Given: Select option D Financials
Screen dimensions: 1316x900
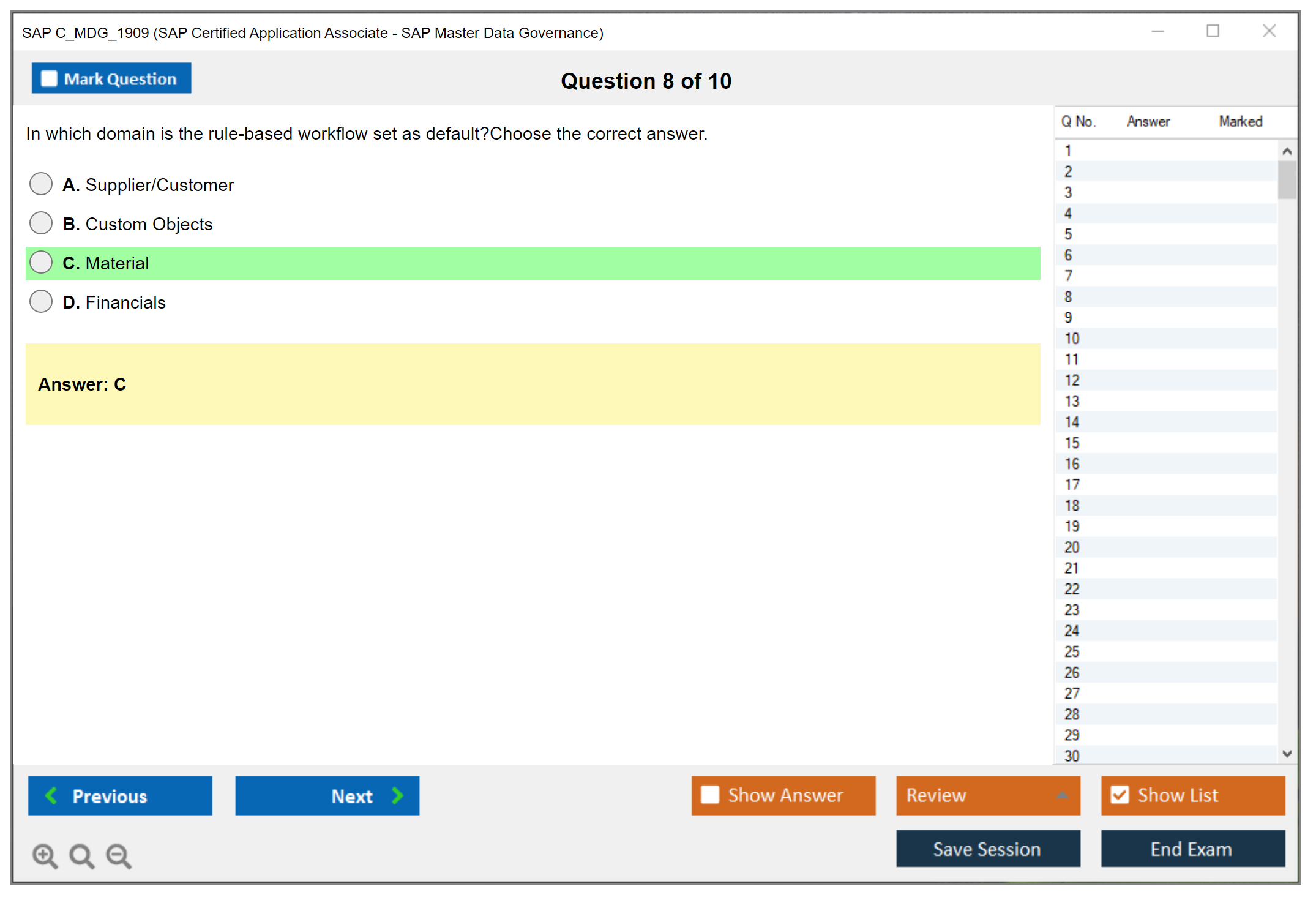Looking at the screenshot, I should pyautogui.click(x=41, y=301).
